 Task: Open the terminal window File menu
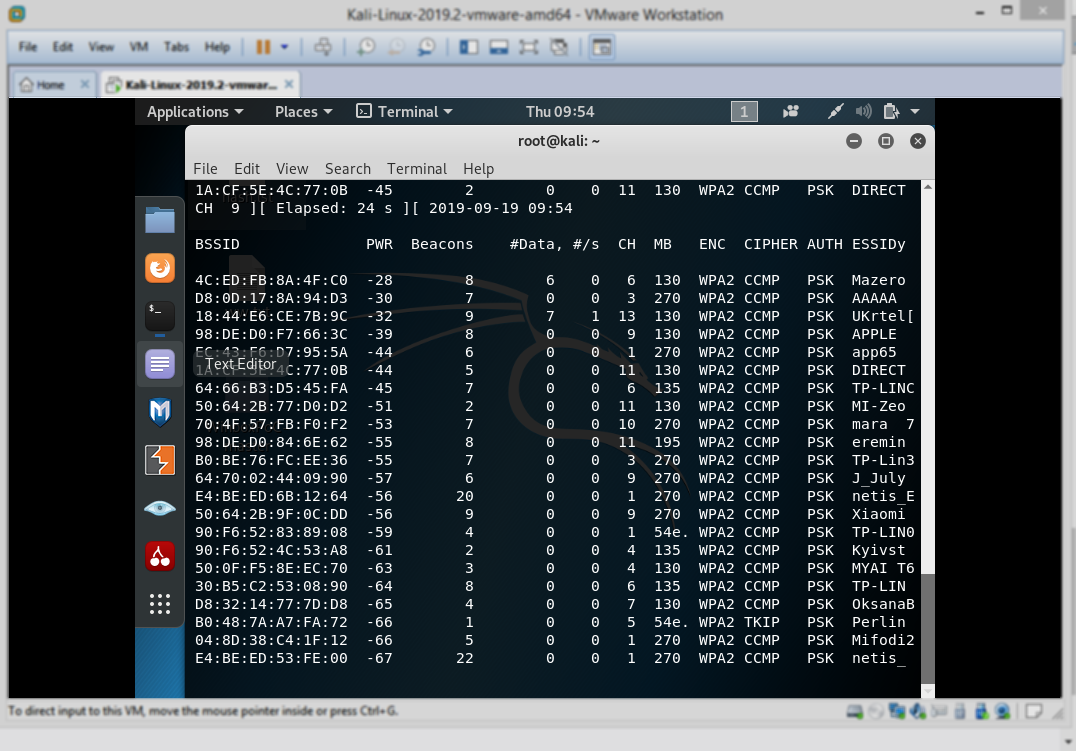205,169
